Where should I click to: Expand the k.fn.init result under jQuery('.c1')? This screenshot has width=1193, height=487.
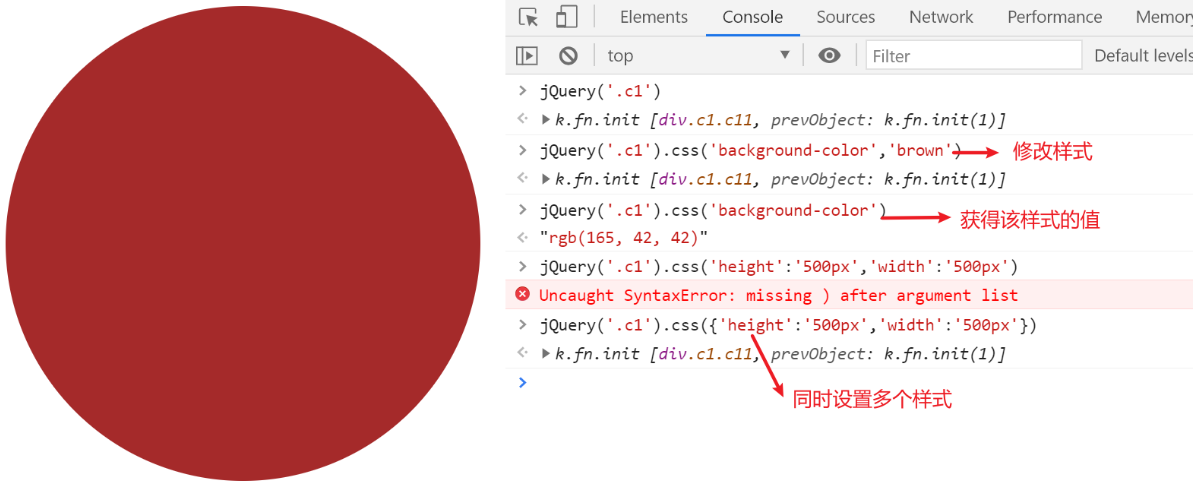(x=546, y=119)
